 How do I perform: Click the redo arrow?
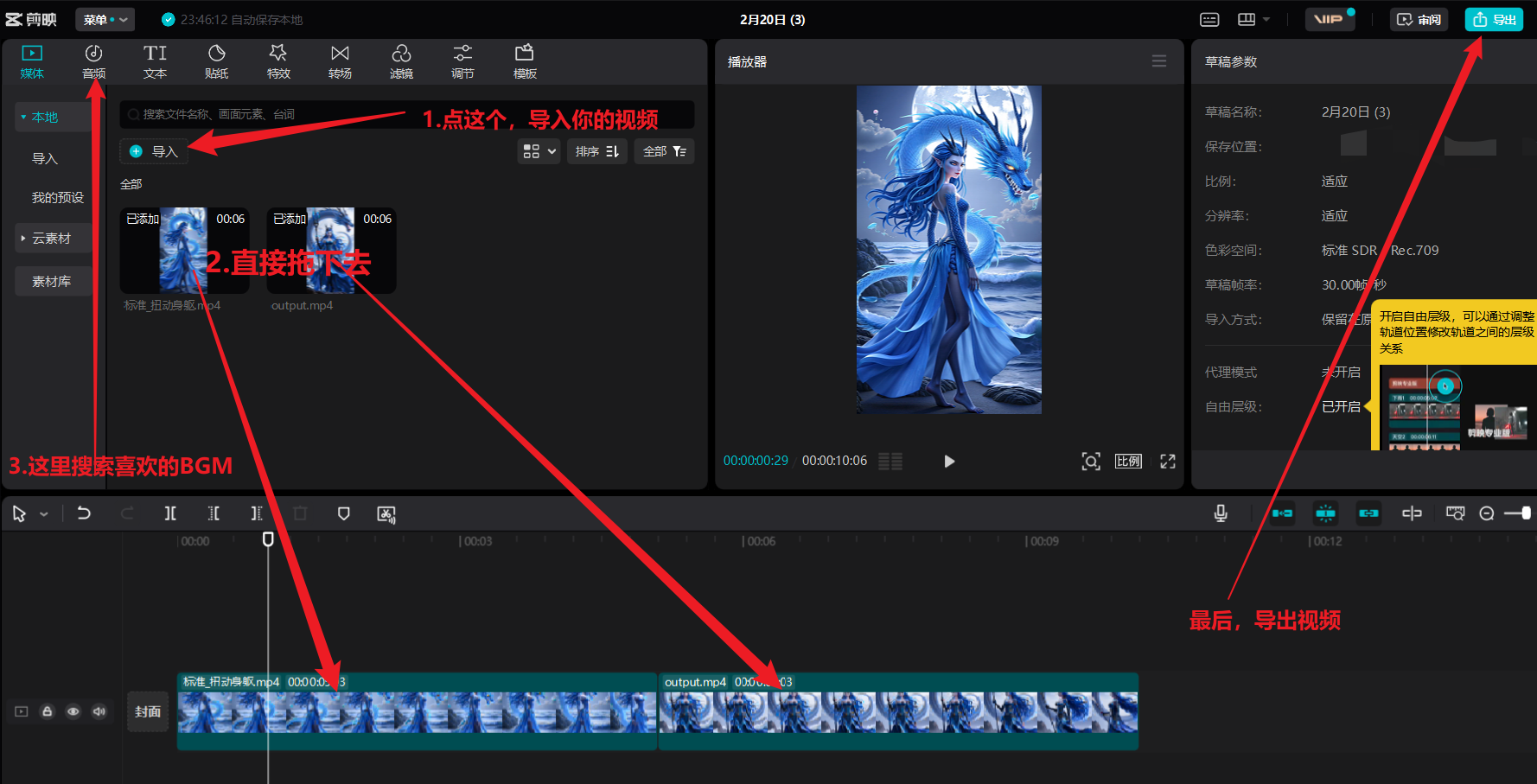pyautogui.click(x=127, y=513)
